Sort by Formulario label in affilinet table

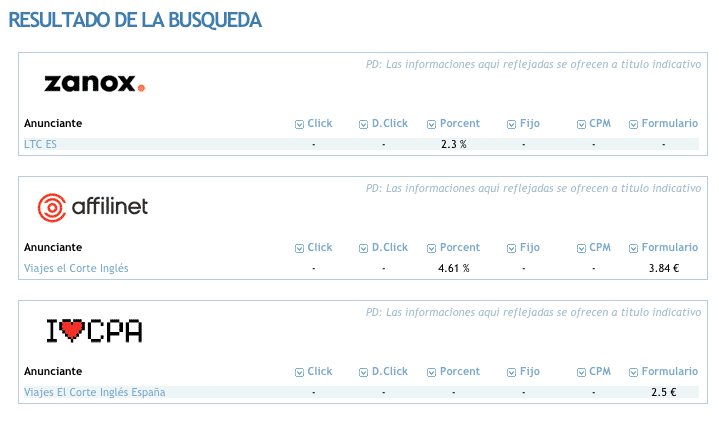pos(669,247)
